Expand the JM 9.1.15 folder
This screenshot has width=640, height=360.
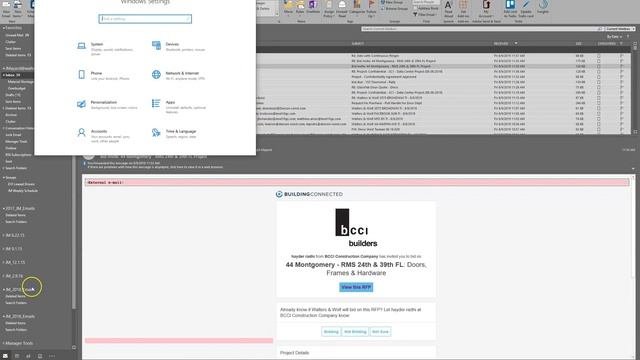(4, 249)
